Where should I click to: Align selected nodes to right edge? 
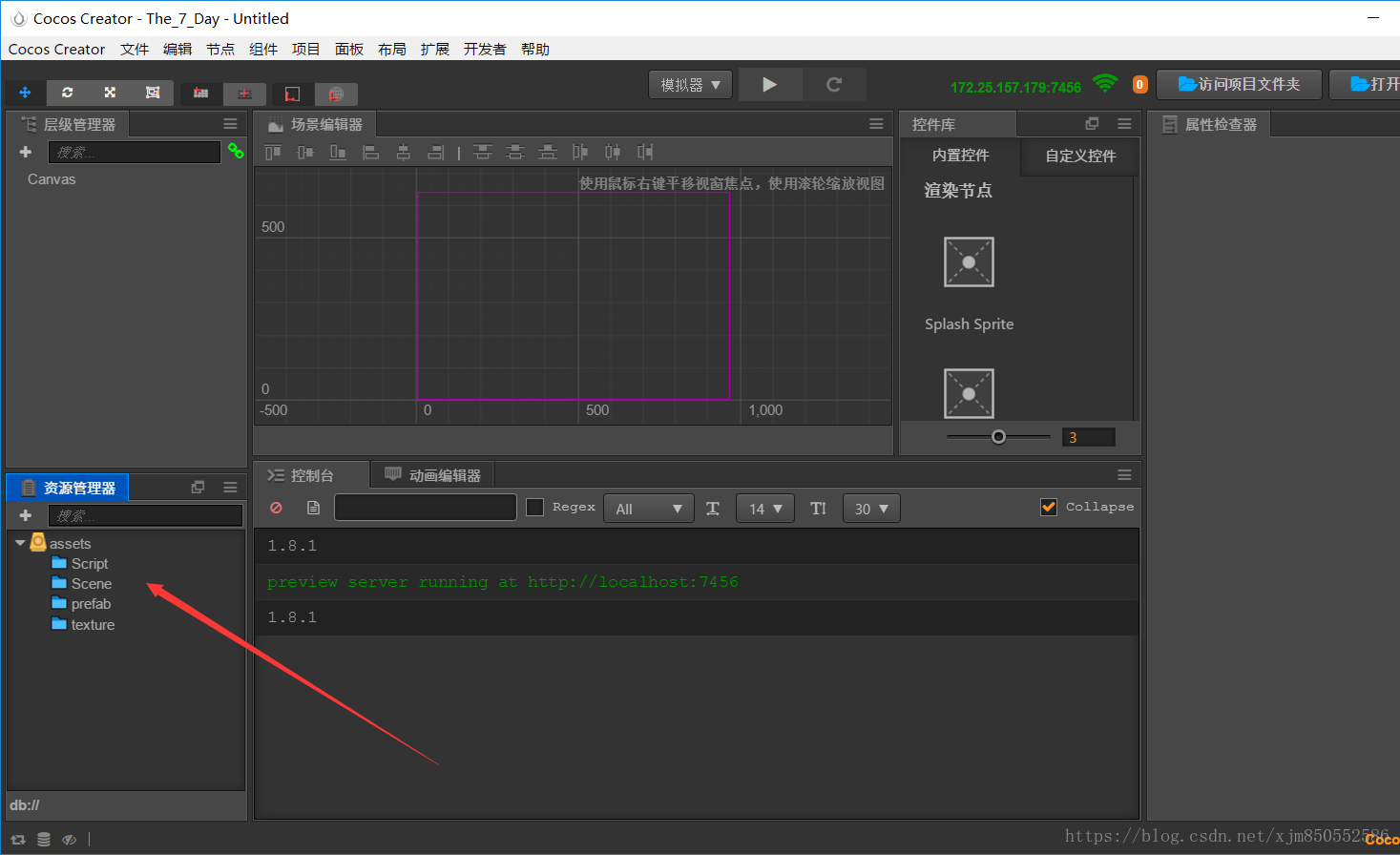pyautogui.click(x=436, y=152)
